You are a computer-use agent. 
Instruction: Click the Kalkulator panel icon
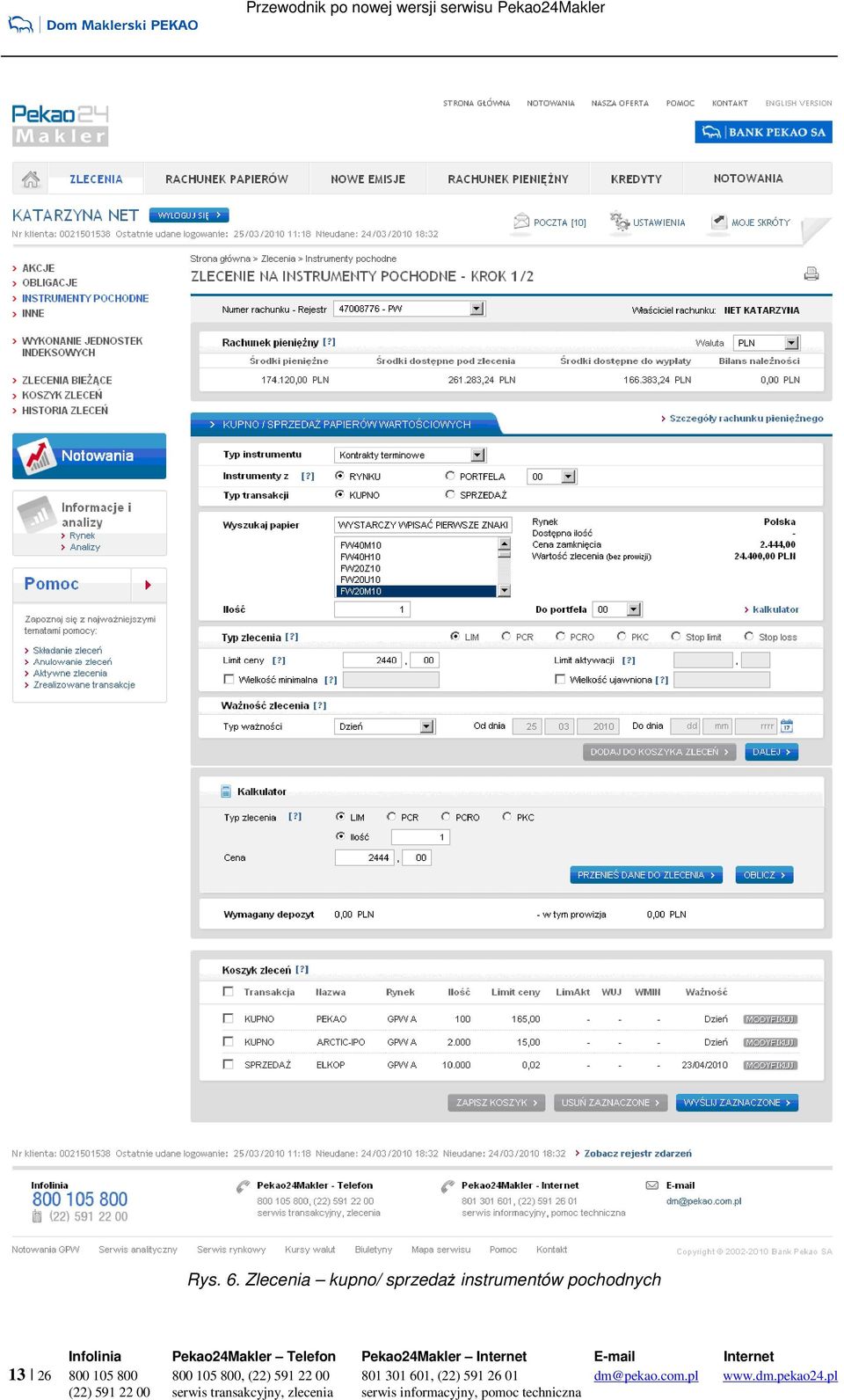pos(225,791)
